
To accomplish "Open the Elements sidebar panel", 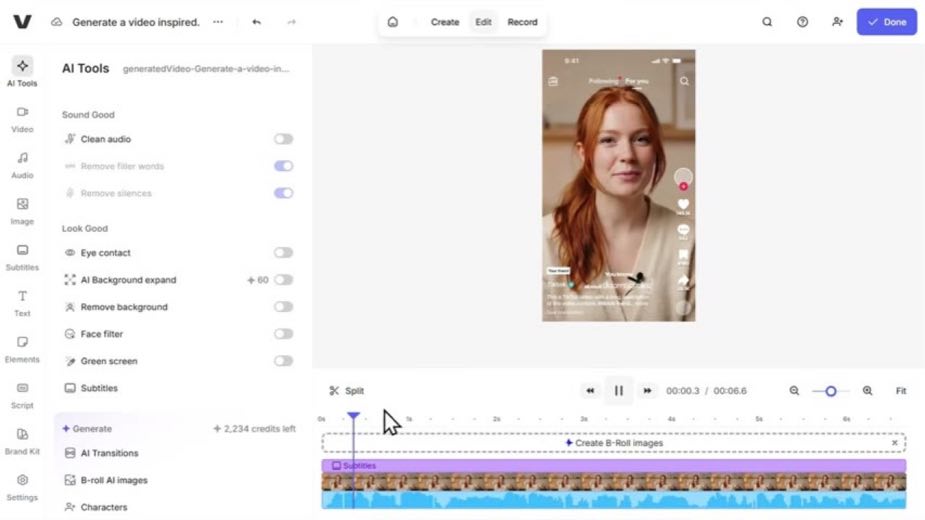I will pos(22,350).
